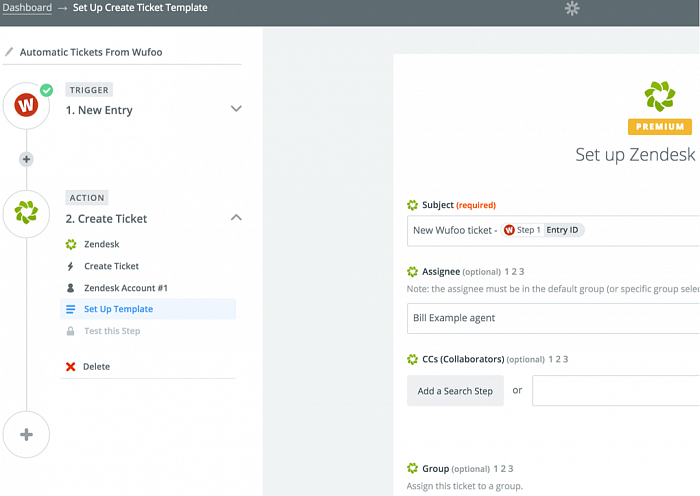This screenshot has height=496, width=700.
Task: Delete the Create Ticket action
Action: tap(96, 367)
